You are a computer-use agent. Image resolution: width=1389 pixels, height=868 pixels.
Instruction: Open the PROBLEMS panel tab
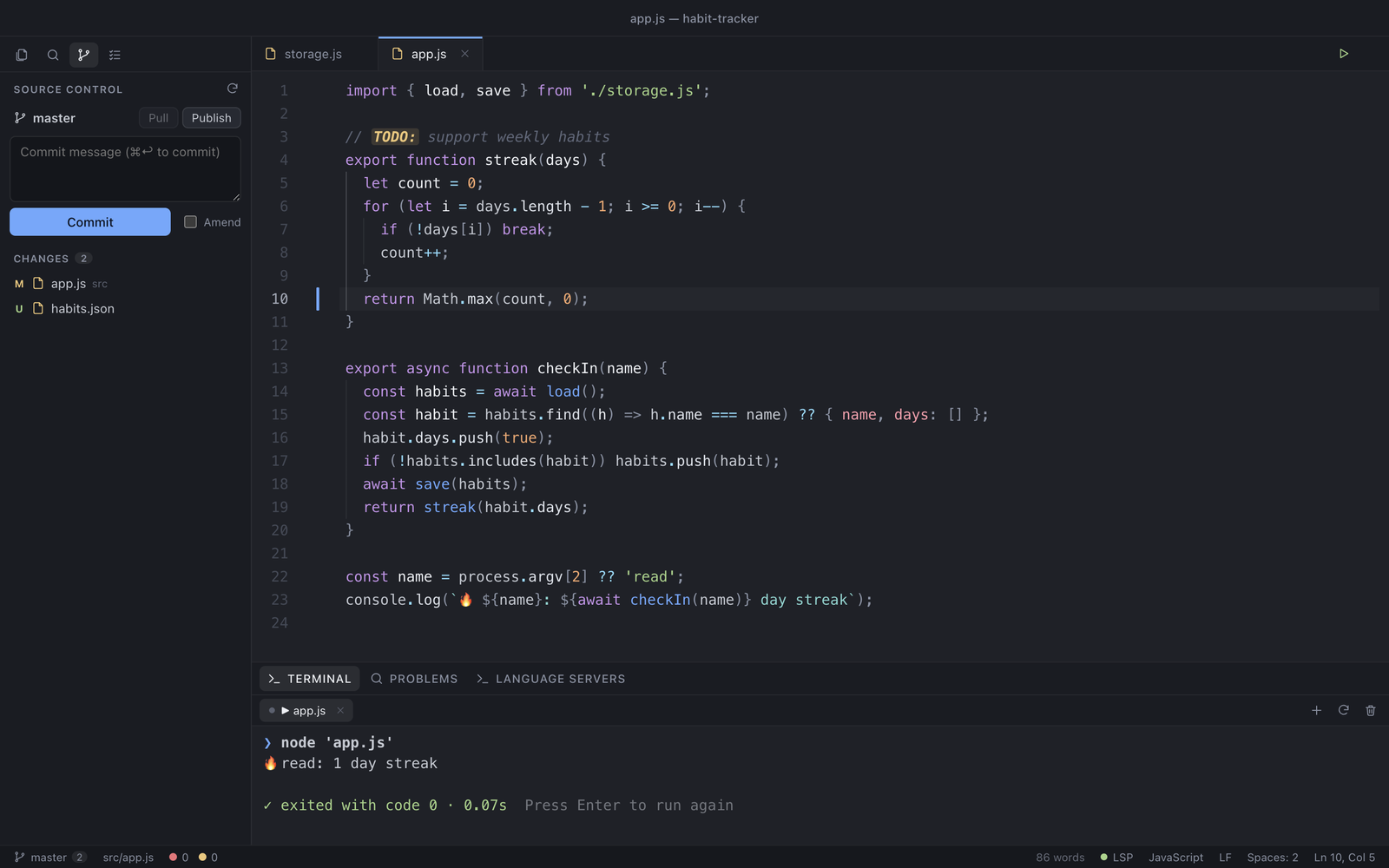click(414, 679)
